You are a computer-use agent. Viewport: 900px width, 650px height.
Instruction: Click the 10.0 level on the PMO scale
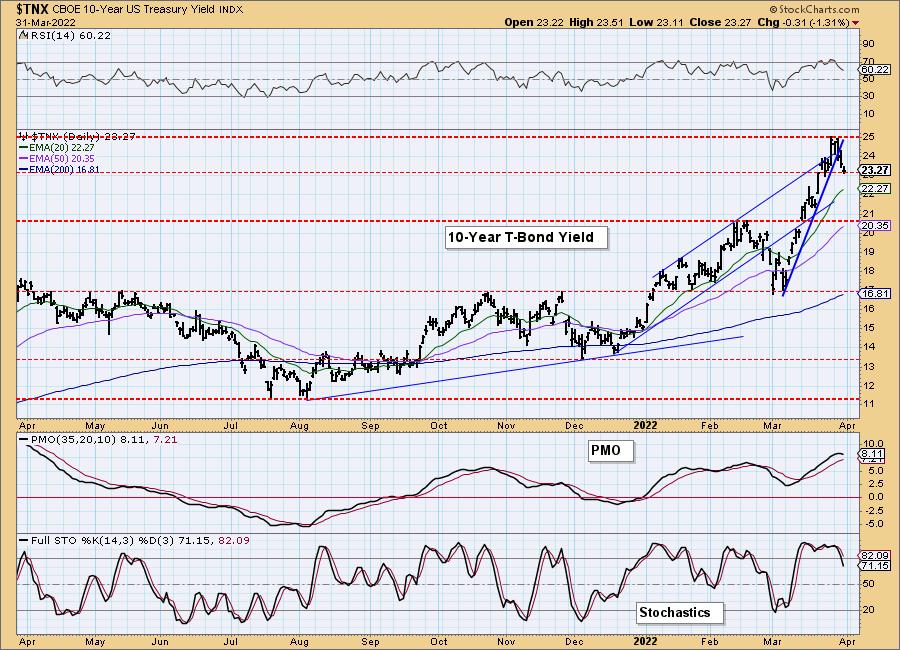pyautogui.click(x=873, y=444)
